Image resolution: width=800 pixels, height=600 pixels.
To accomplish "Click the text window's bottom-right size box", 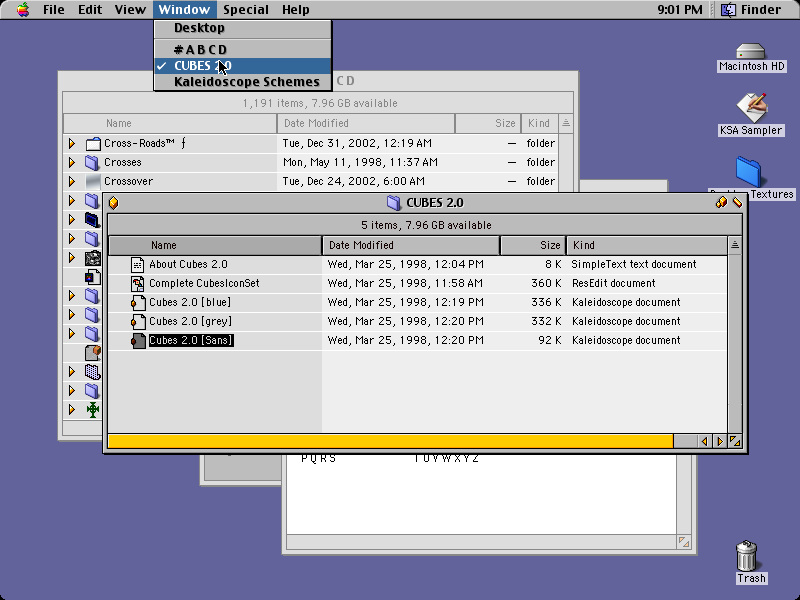I will pos(684,542).
